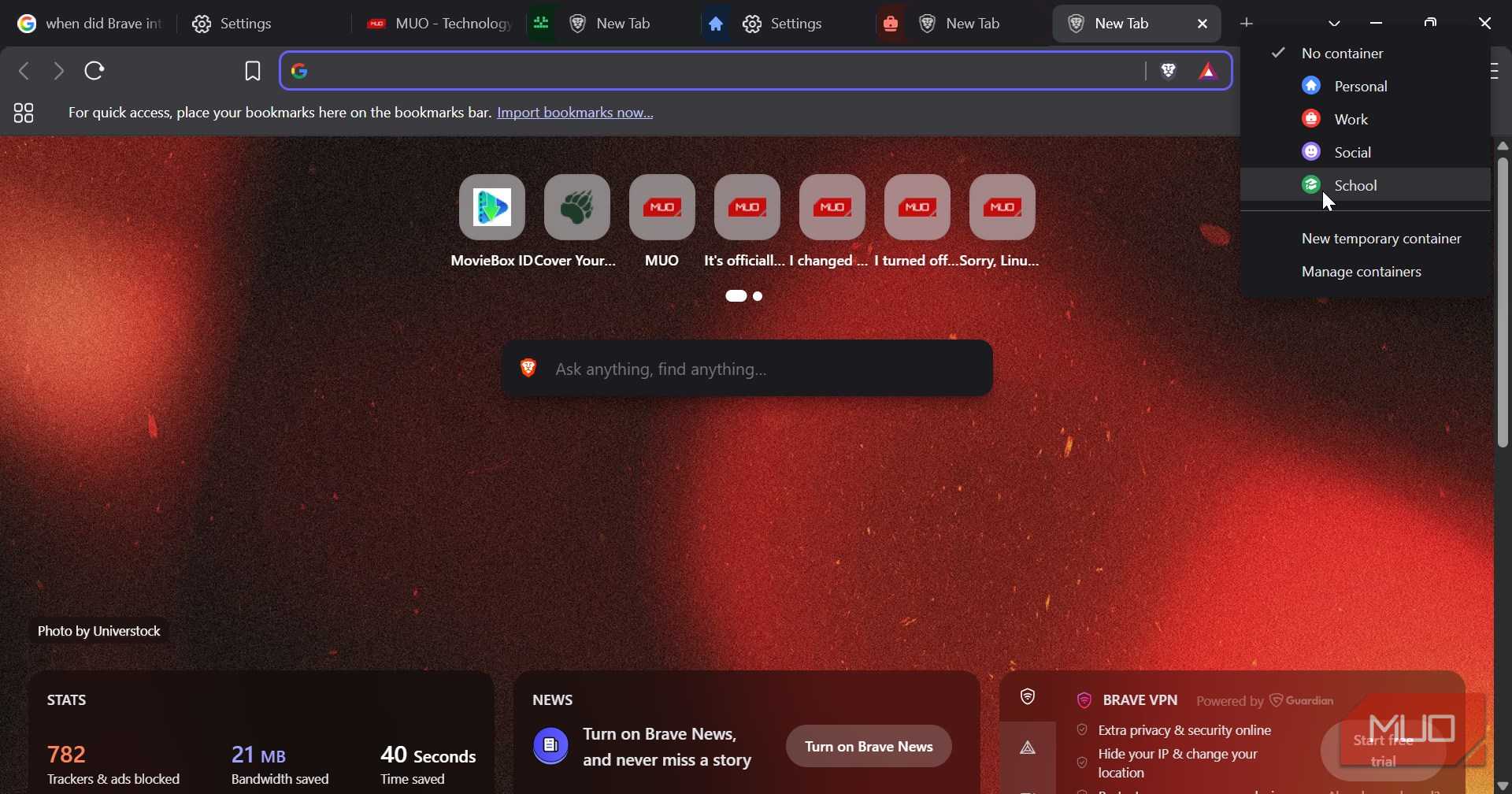Click 21 MB Bandwidth saved stat
Viewport: 1512px width, 794px height.
[x=280, y=765]
